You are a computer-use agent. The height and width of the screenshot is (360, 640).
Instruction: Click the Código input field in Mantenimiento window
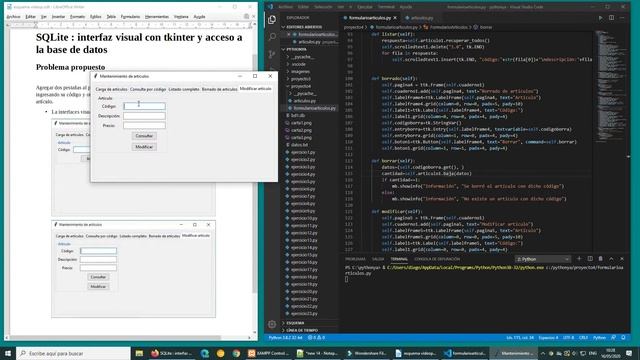pos(144,106)
